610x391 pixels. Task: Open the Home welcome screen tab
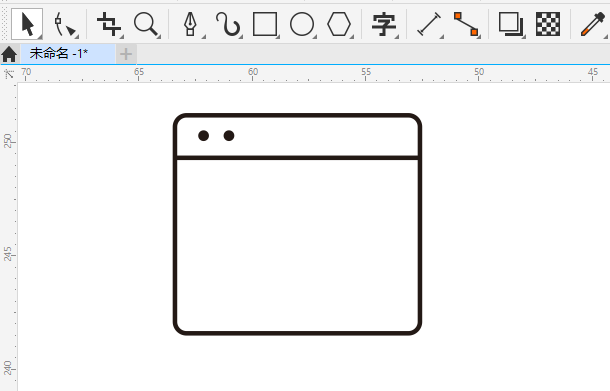click(9, 54)
